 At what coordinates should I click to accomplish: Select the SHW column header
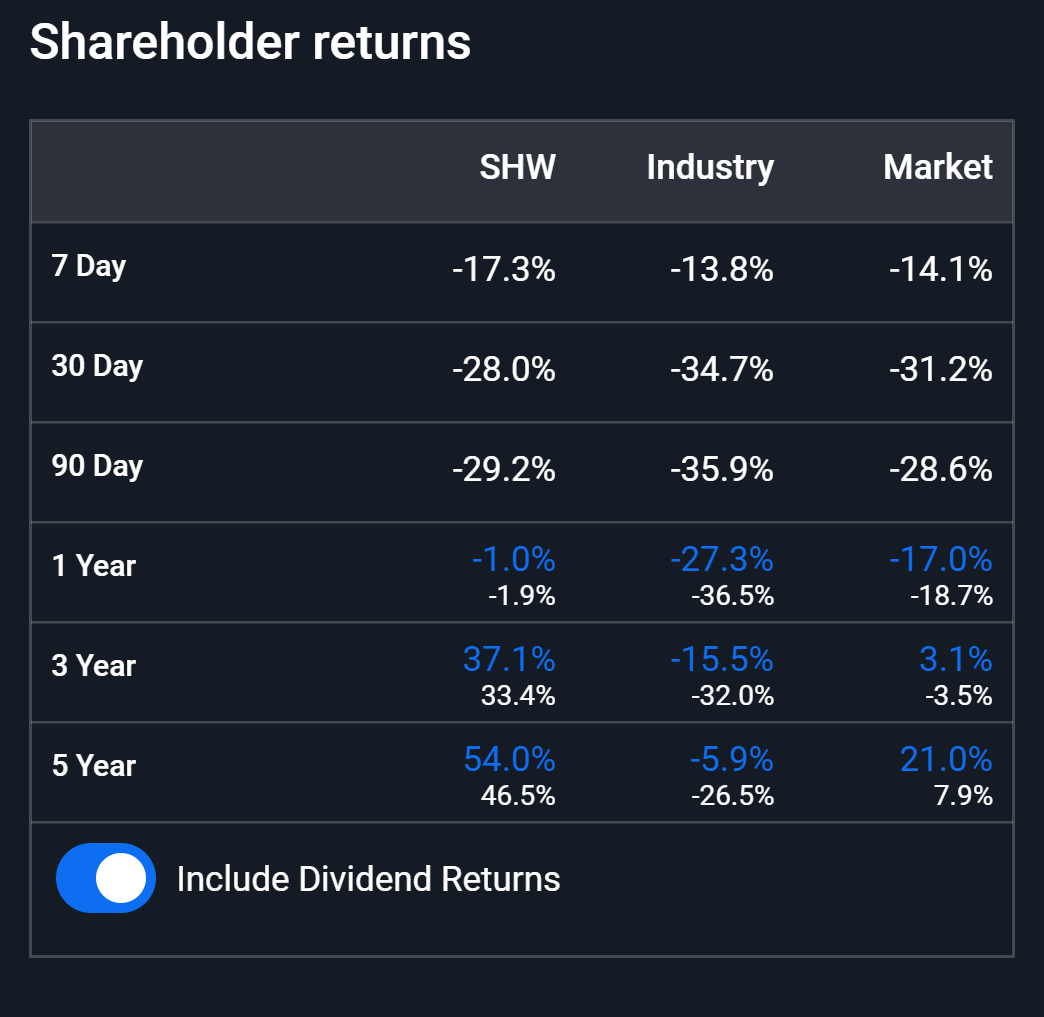pos(517,167)
